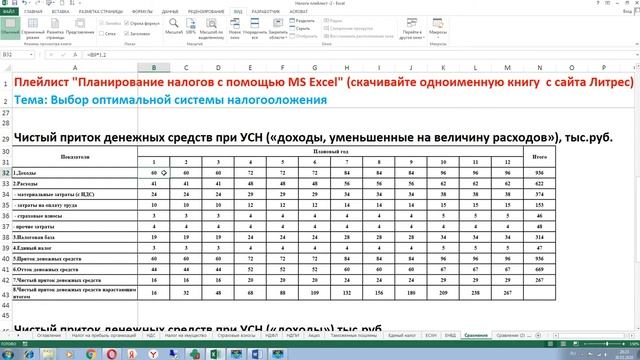Open the Единый налог sheet tab
The height and width of the screenshot is (360, 640).
[402, 336]
